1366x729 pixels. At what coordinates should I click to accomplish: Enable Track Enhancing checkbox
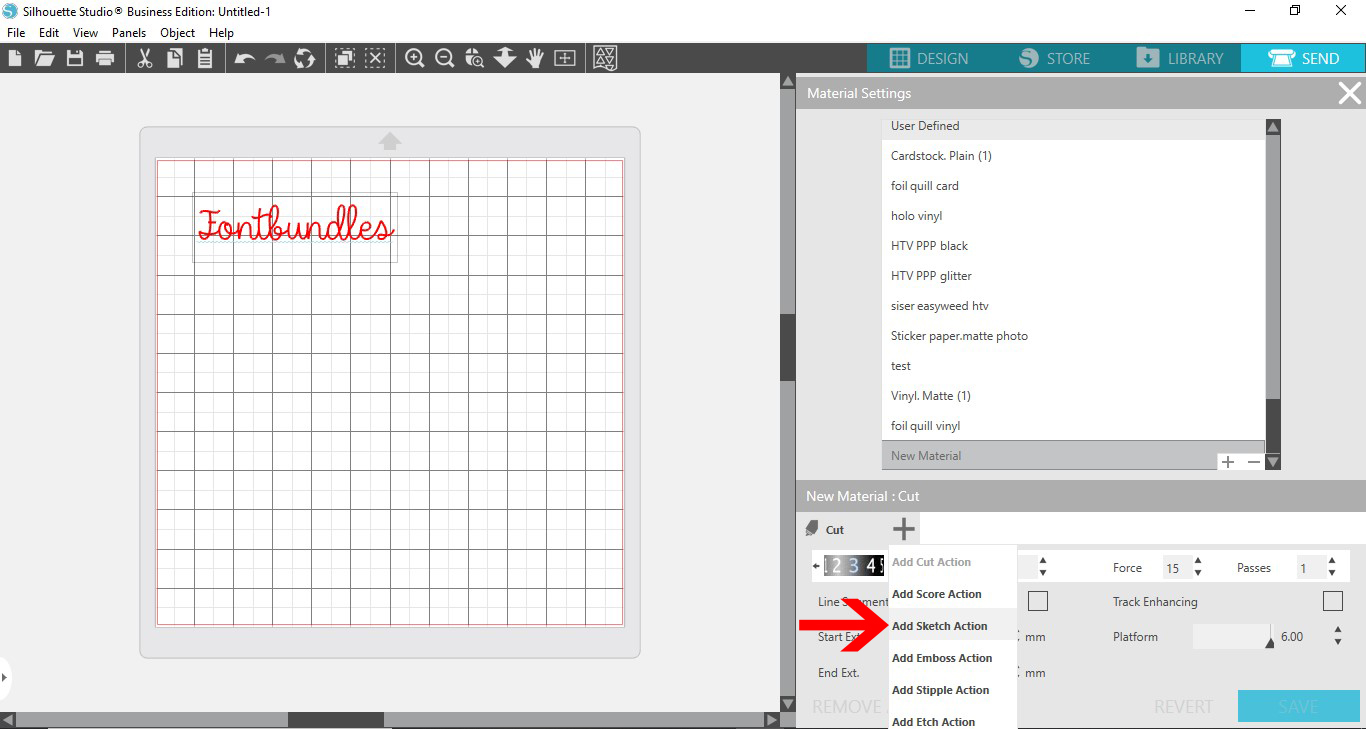click(1332, 601)
